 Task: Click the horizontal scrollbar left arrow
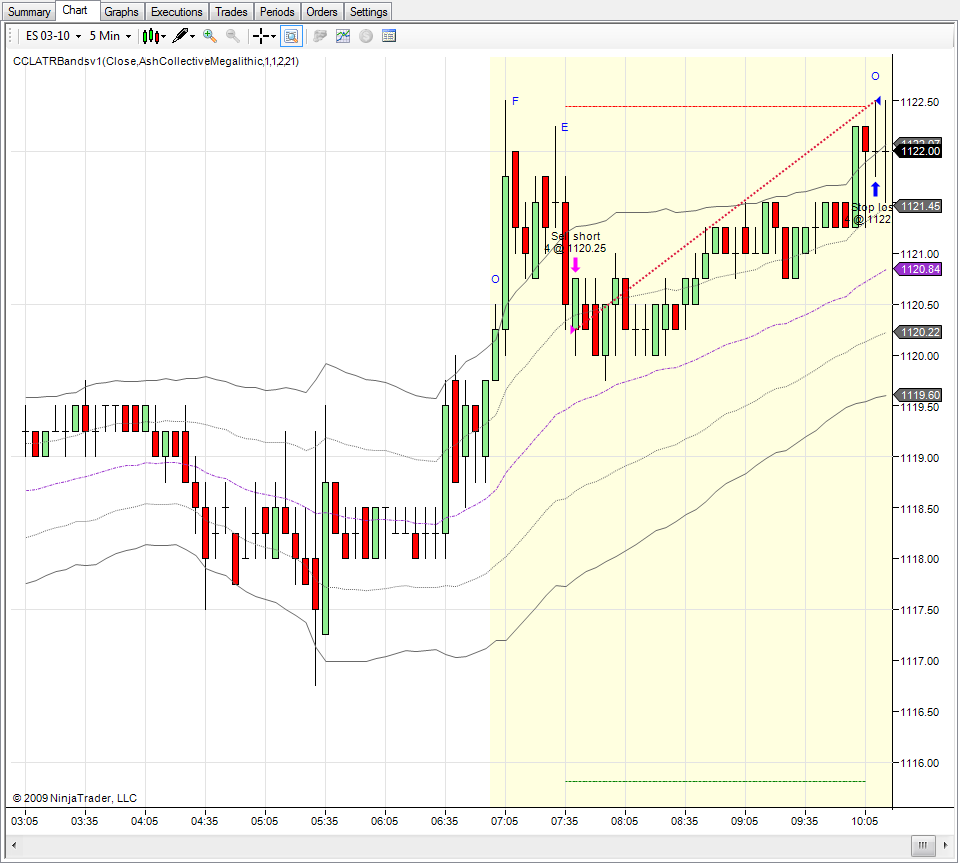[x=14, y=846]
